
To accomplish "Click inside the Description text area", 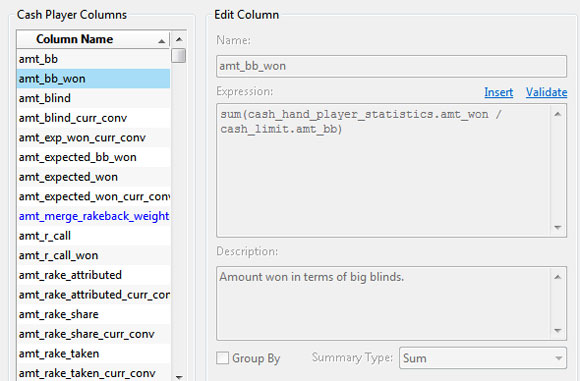I will [383, 303].
